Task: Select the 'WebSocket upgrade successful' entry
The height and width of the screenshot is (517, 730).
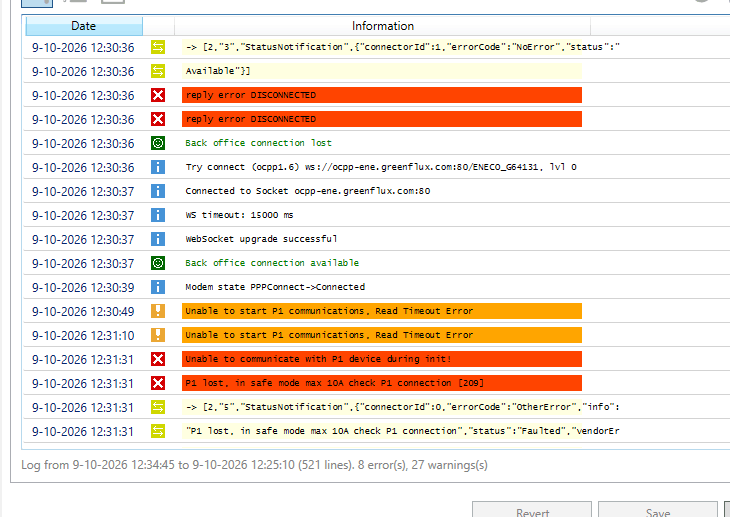Action: pyautogui.click(x=261, y=239)
